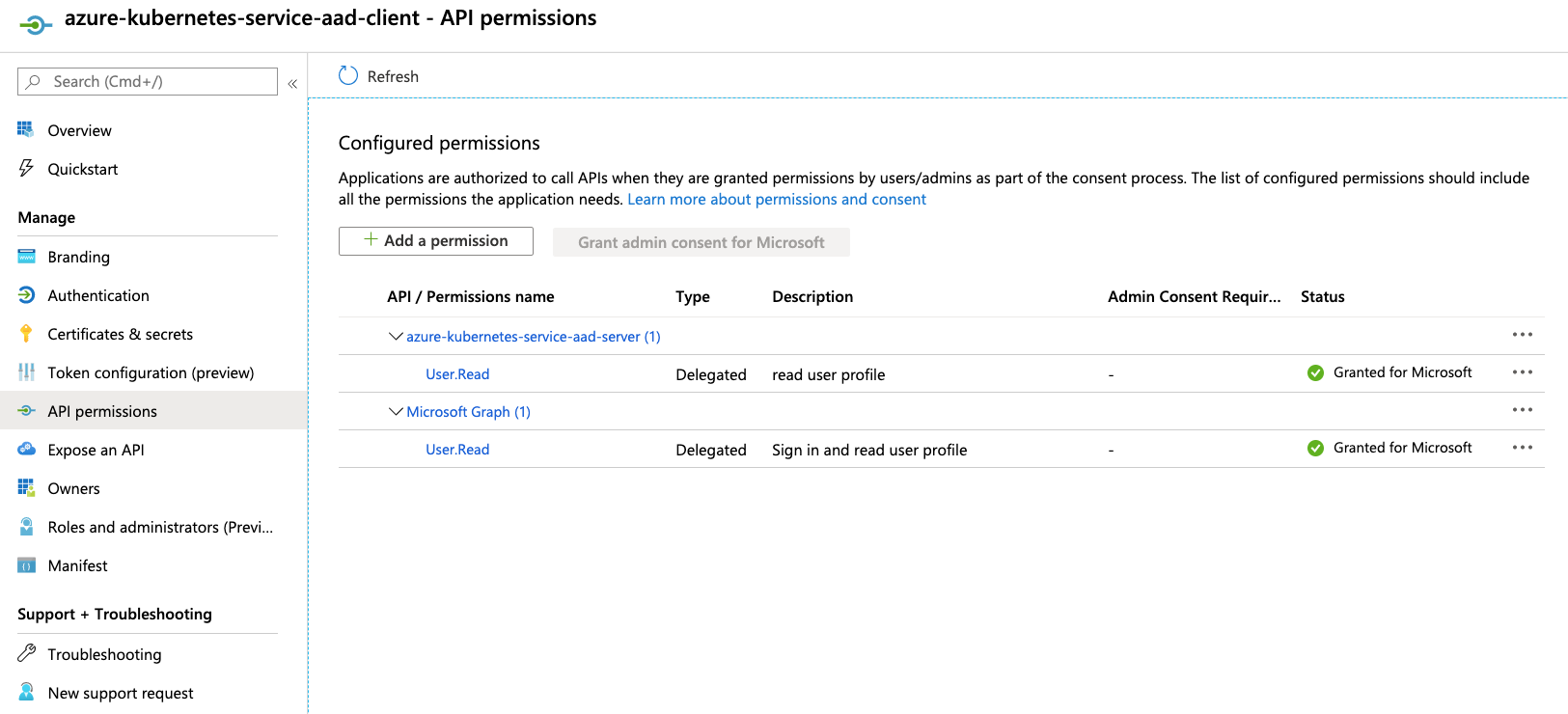Click the app registration icon in header
The image size is (1568, 714).
click(x=35, y=24)
